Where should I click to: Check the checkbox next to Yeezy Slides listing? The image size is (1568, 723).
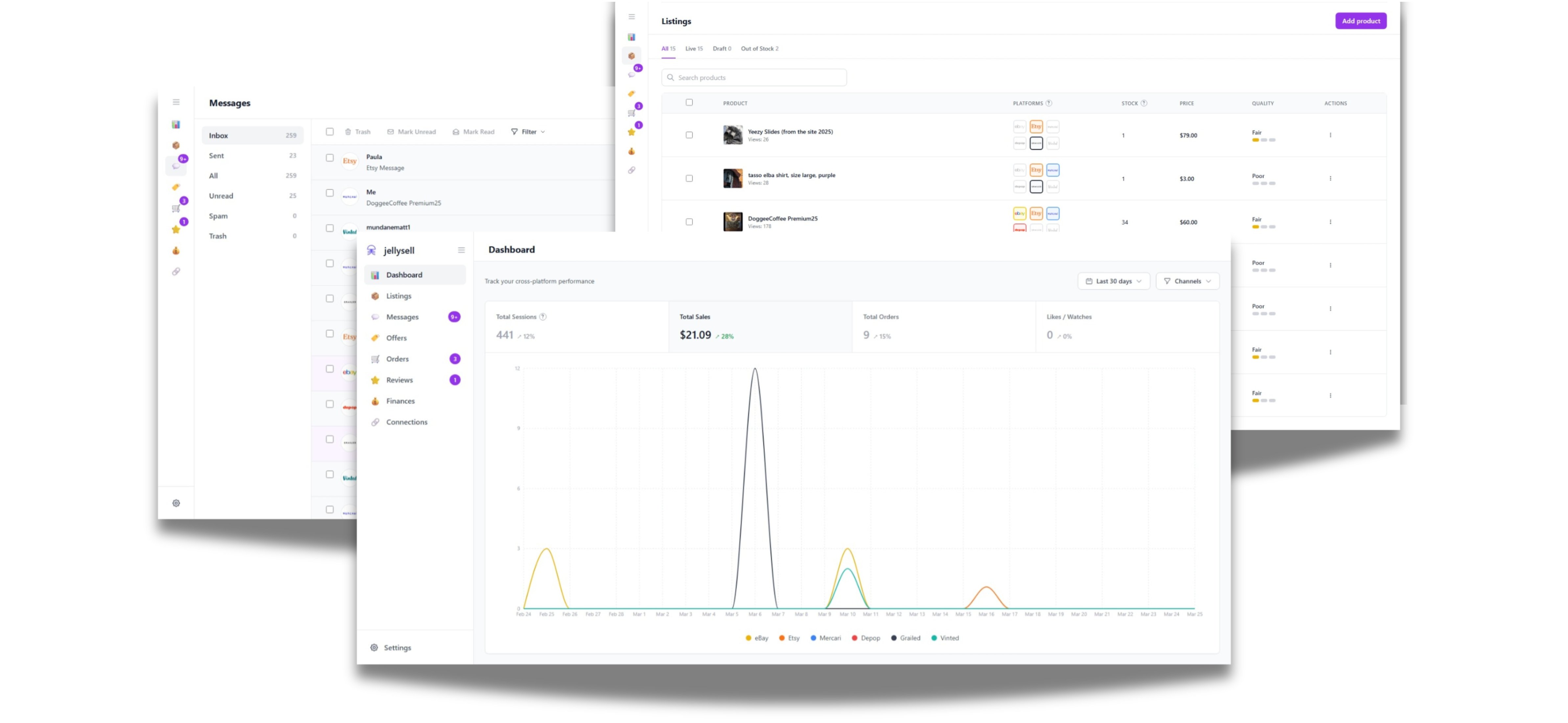(x=689, y=135)
